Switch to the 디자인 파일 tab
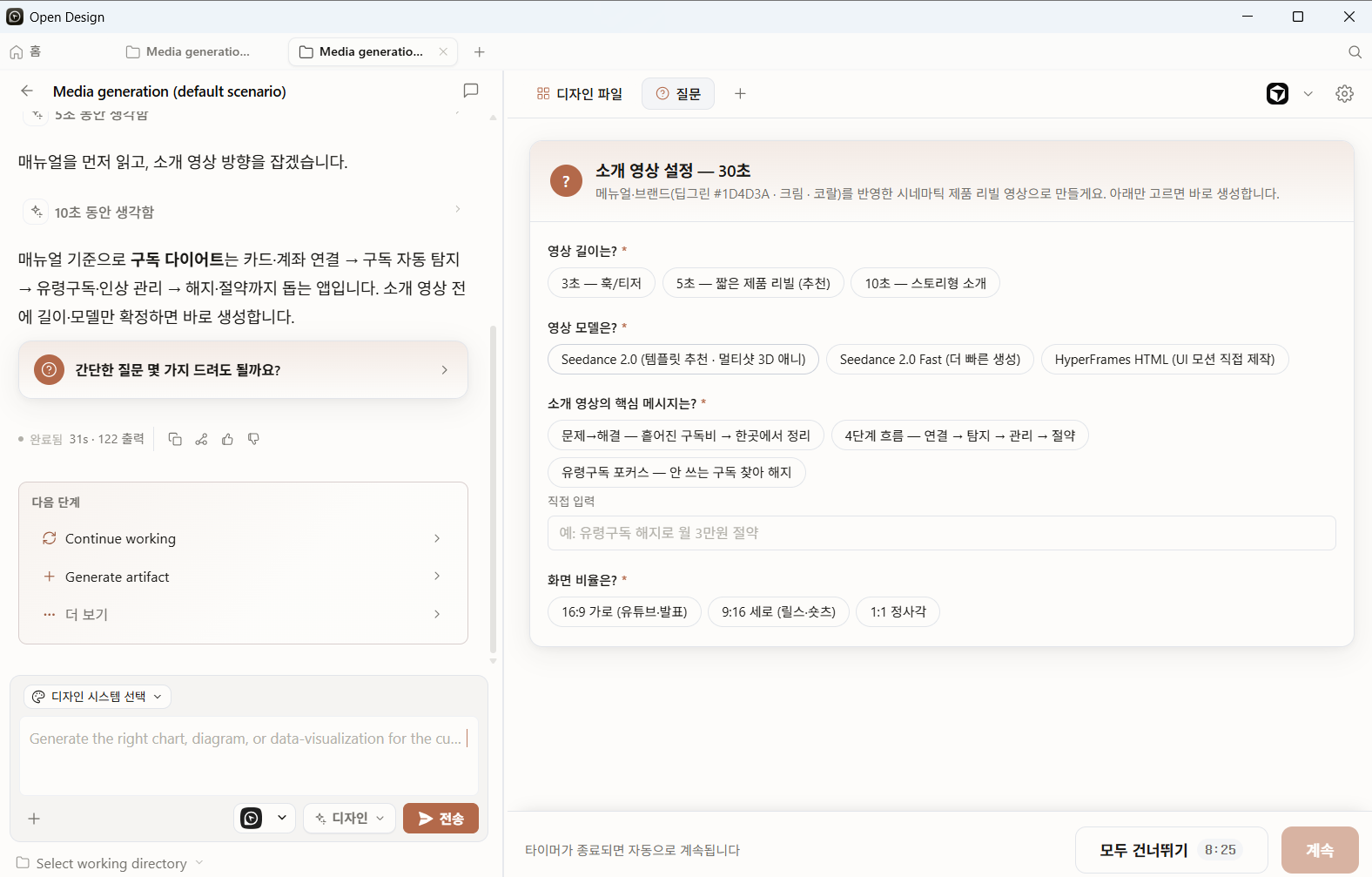Image resolution: width=1372 pixels, height=877 pixels. point(580,93)
